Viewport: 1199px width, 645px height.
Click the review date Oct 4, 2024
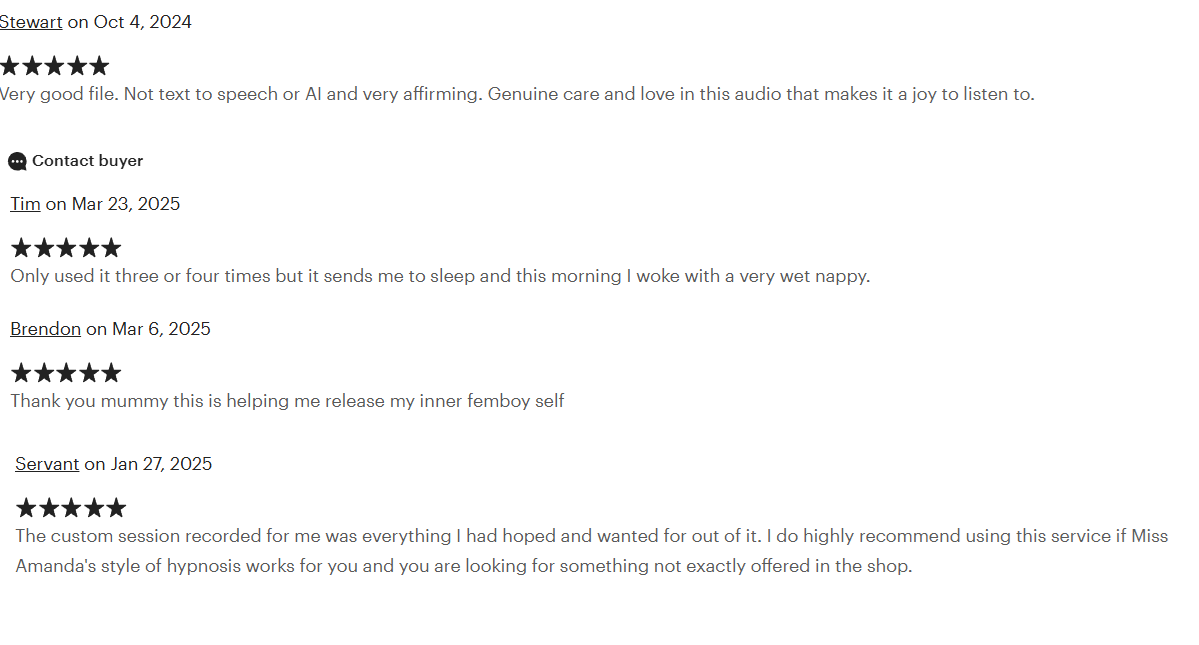[142, 22]
